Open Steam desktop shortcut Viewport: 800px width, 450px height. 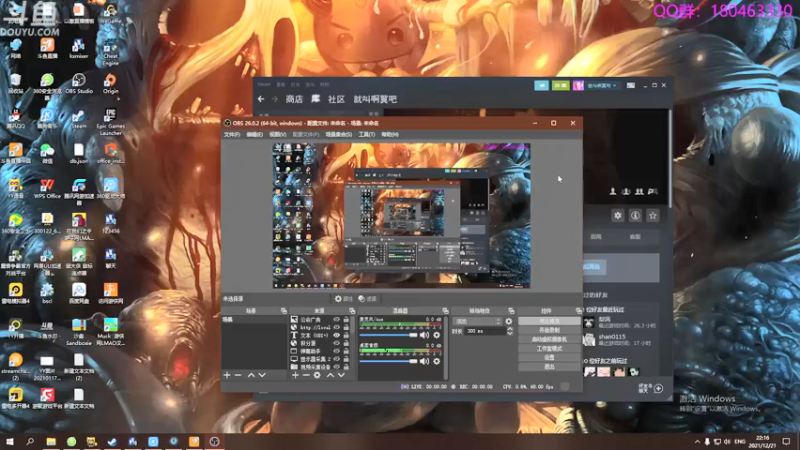(x=79, y=119)
